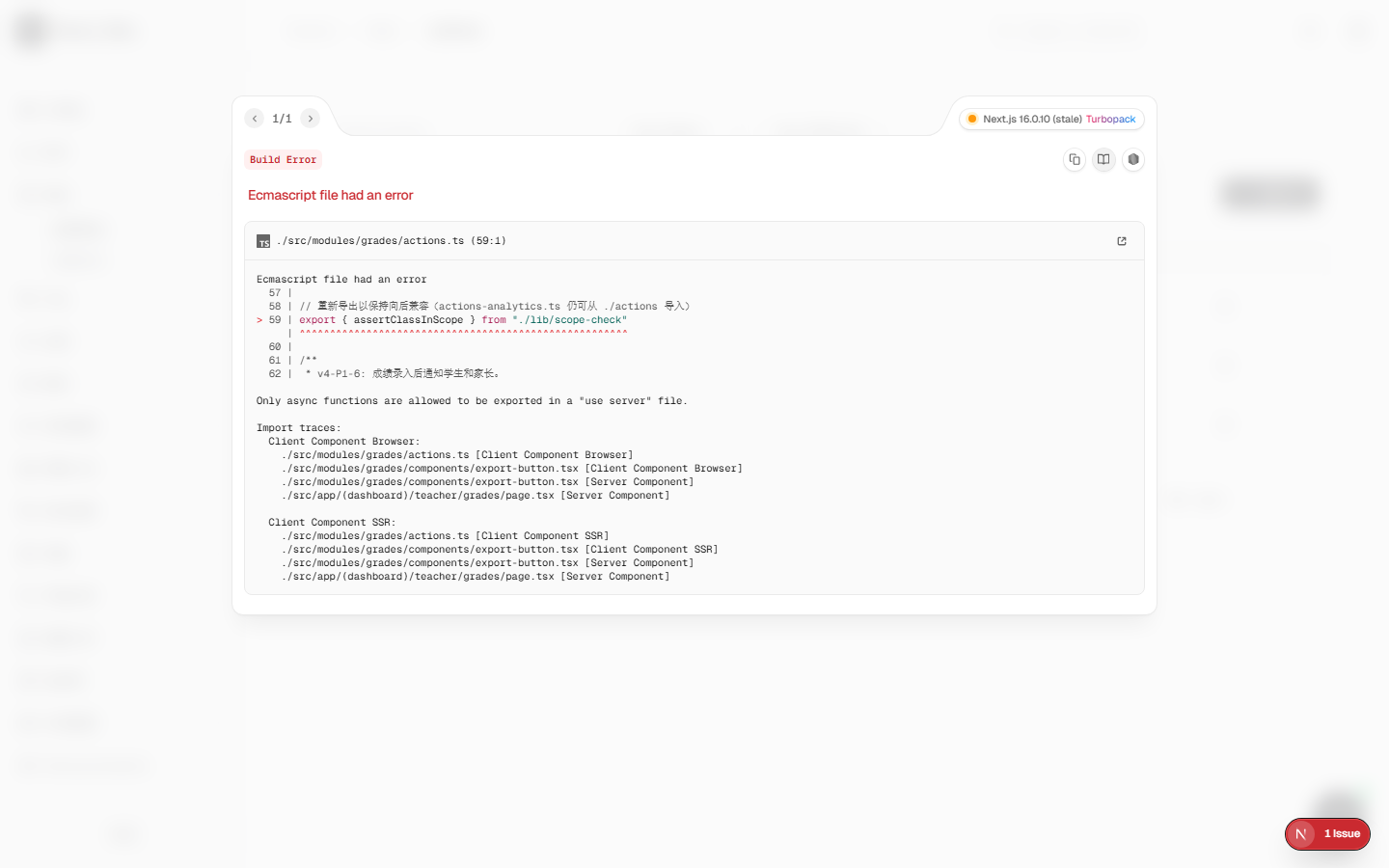The width and height of the screenshot is (1389, 868).
Task: Click the Build Error label
Action: (x=283, y=160)
